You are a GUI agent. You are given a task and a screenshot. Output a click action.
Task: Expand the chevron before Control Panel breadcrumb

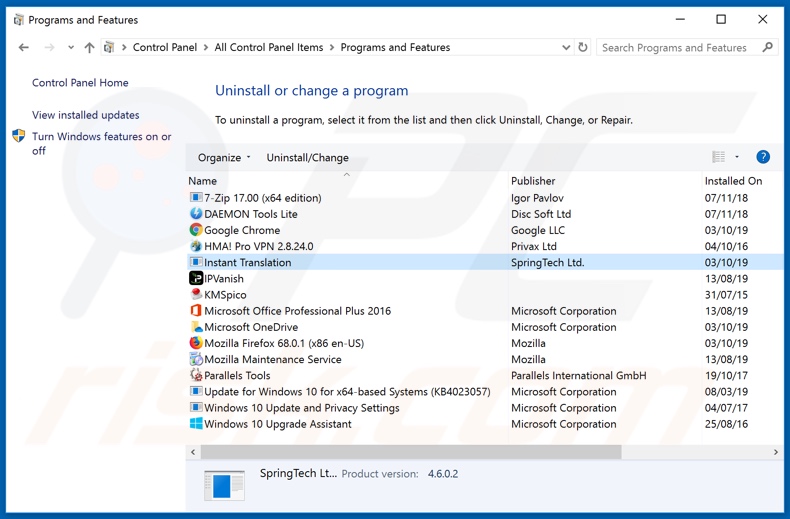click(124, 47)
